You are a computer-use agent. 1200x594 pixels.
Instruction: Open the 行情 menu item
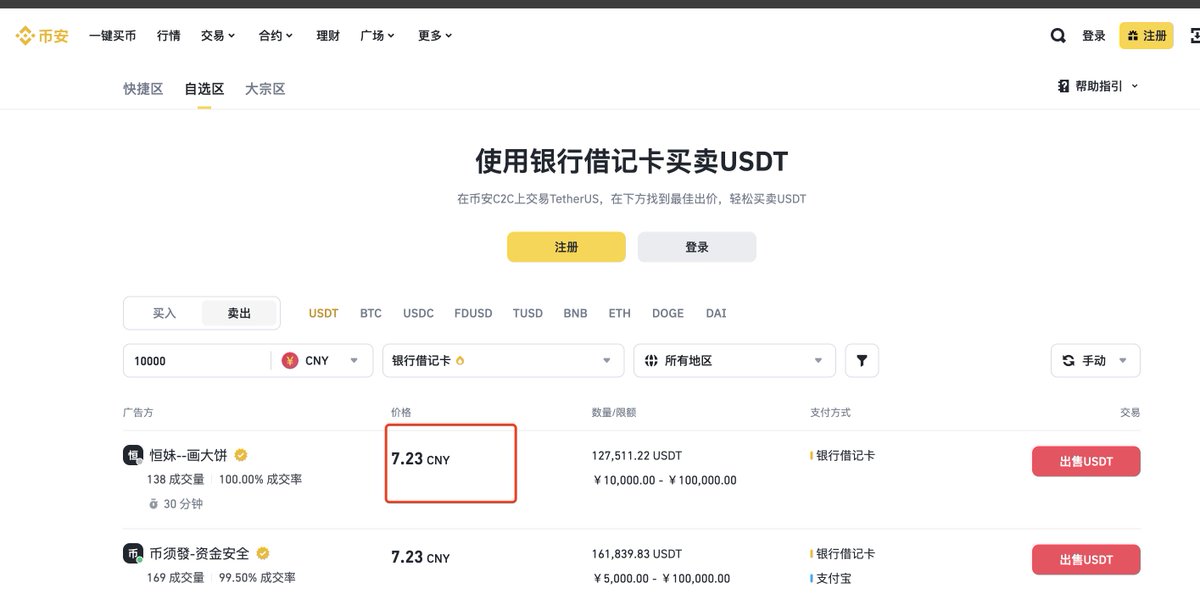pos(169,36)
